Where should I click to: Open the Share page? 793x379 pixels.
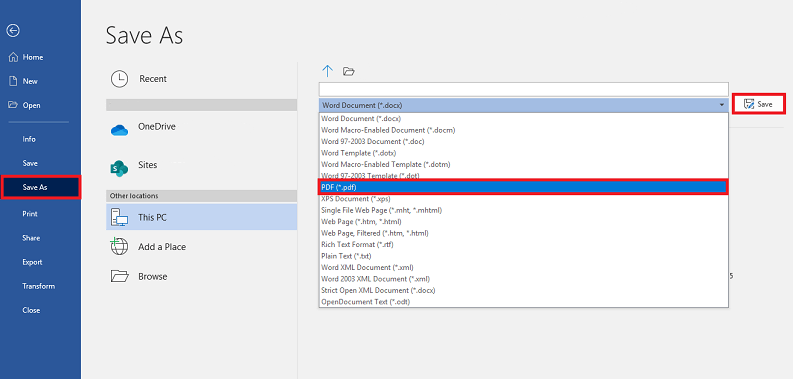pos(31,238)
